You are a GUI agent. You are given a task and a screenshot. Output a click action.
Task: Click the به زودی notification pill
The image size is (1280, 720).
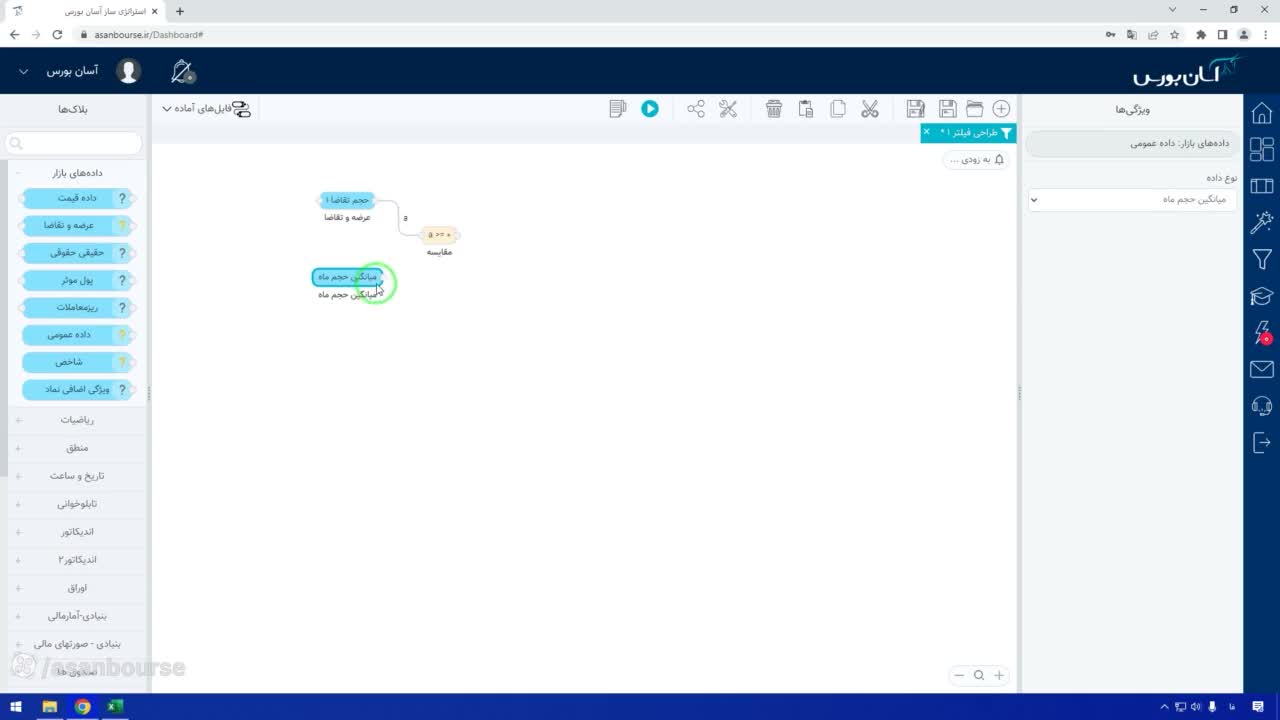click(x=977, y=160)
